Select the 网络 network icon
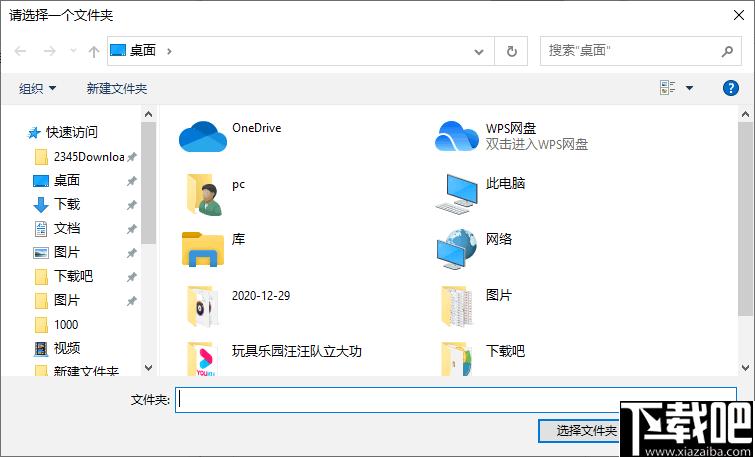 coord(456,249)
